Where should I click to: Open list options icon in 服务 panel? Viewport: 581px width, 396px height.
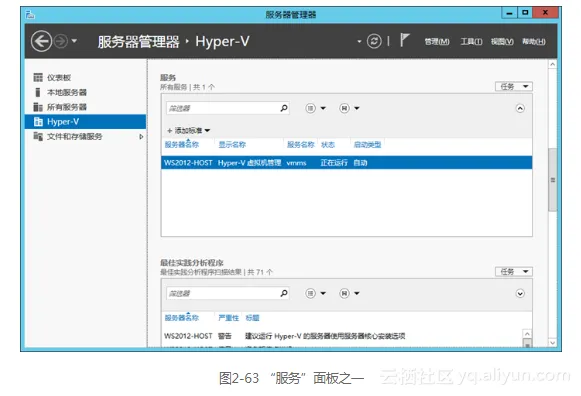point(310,108)
